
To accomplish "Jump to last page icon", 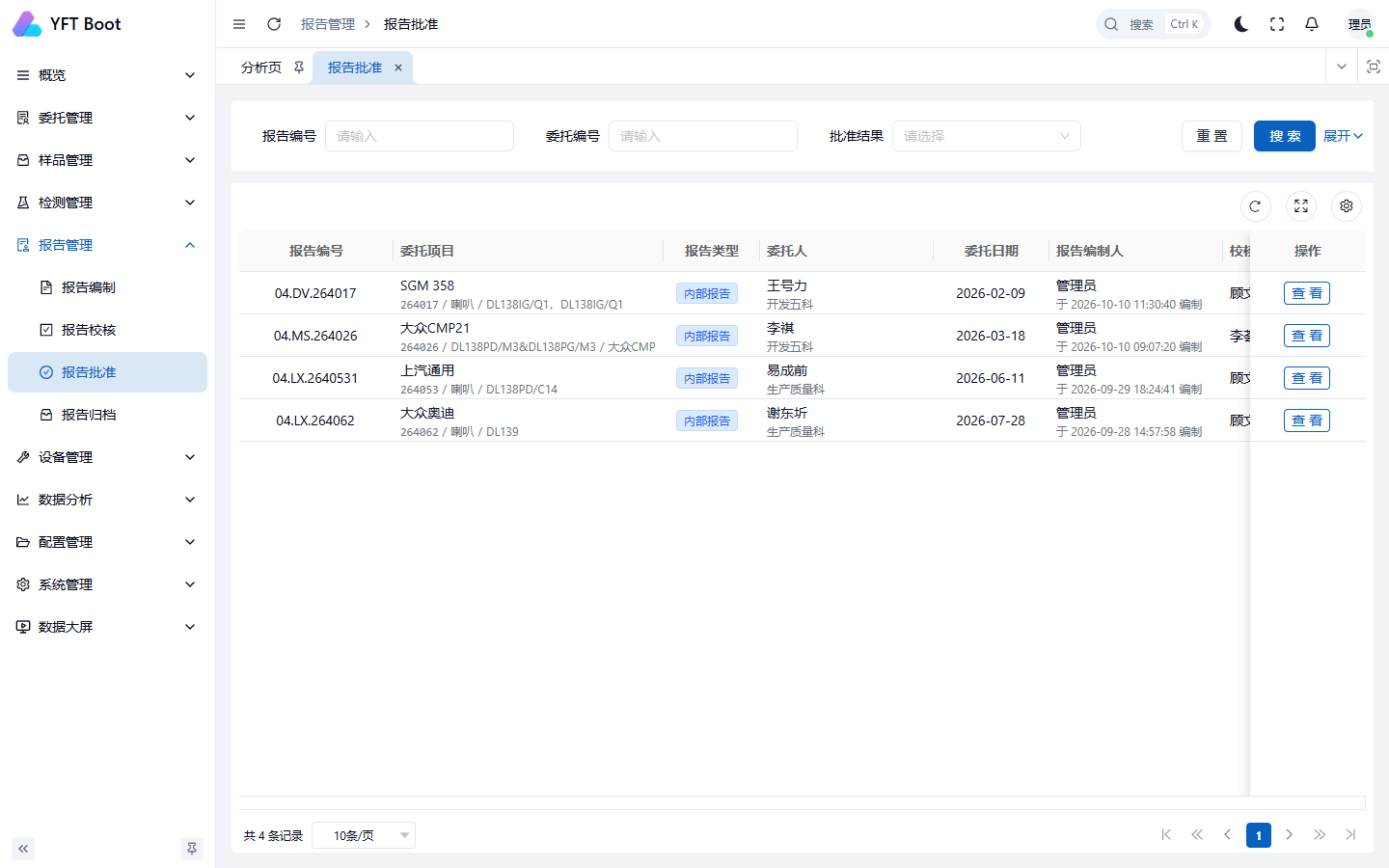I will (1350, 835).
